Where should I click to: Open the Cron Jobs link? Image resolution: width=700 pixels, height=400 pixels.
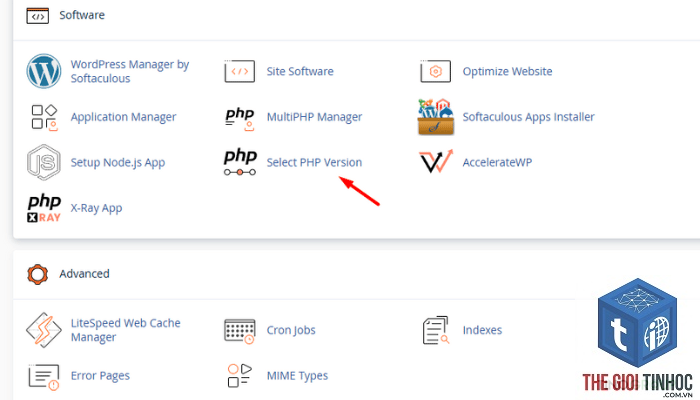(291, 330)
